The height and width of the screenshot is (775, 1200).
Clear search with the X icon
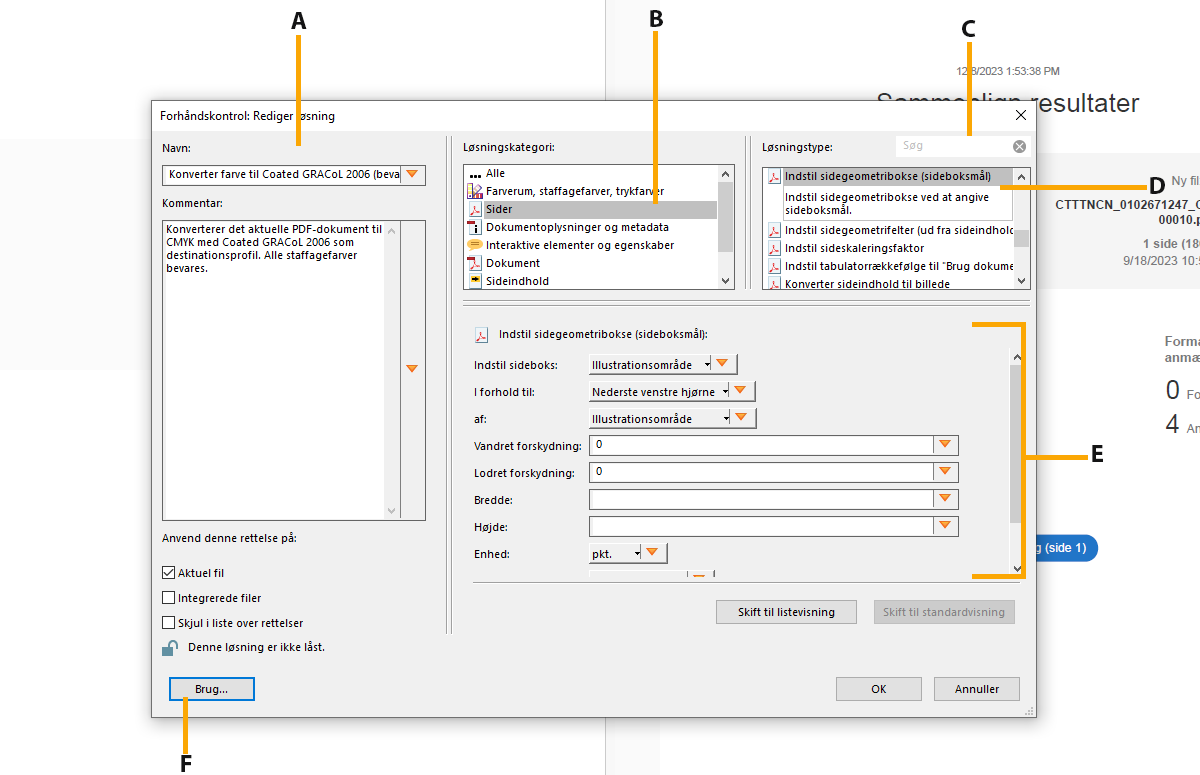1019,146
